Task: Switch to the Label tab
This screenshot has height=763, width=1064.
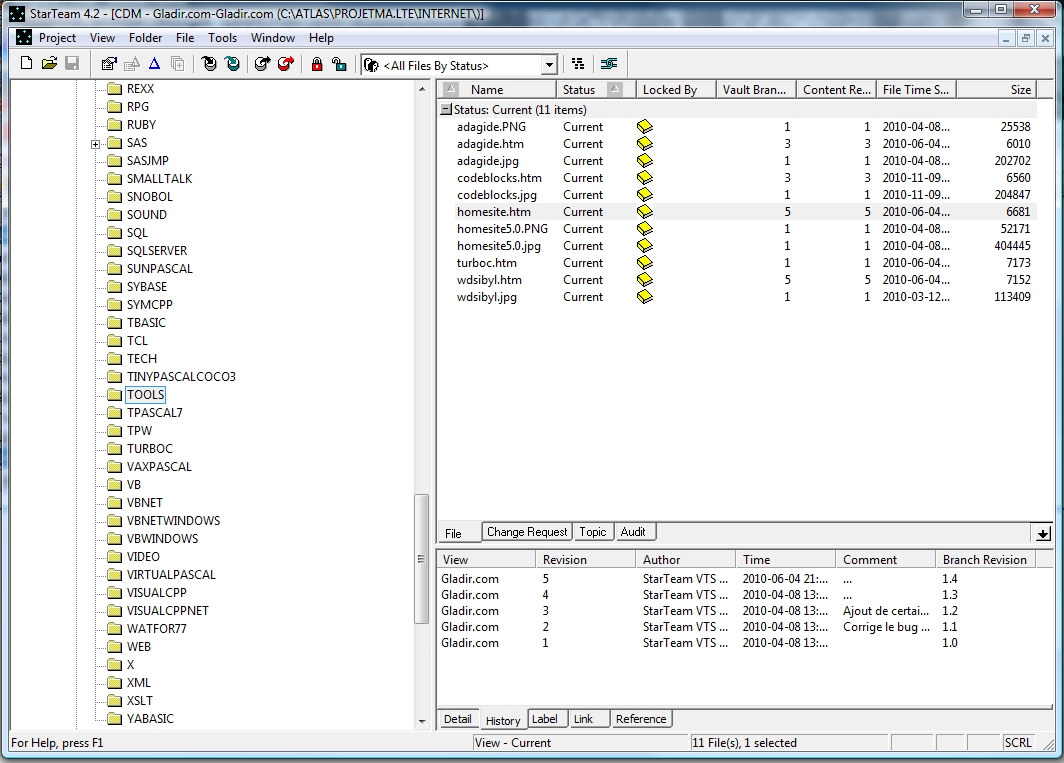Action: pos(545,719)
